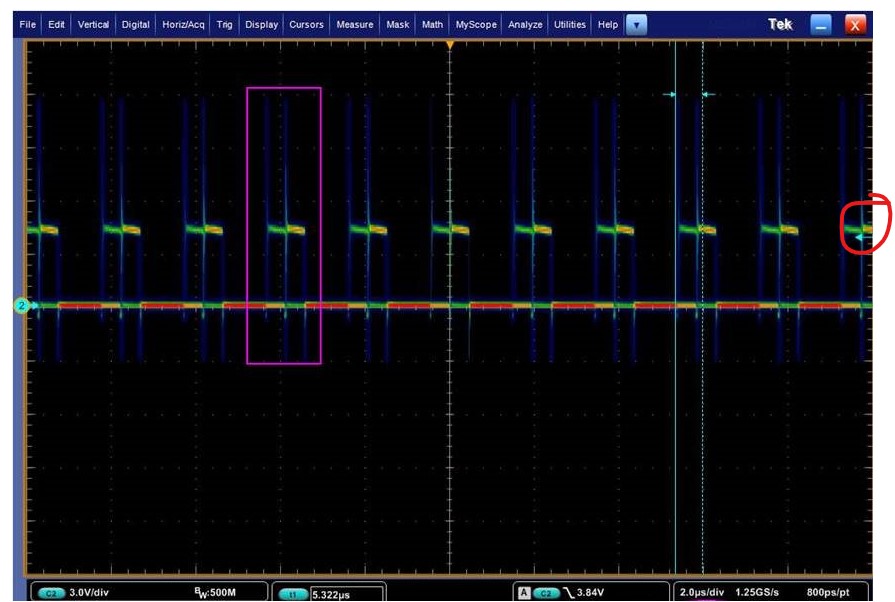Select the solid vertical cursor line
Viewport: 895px width, 602px height.
point(675,308)
